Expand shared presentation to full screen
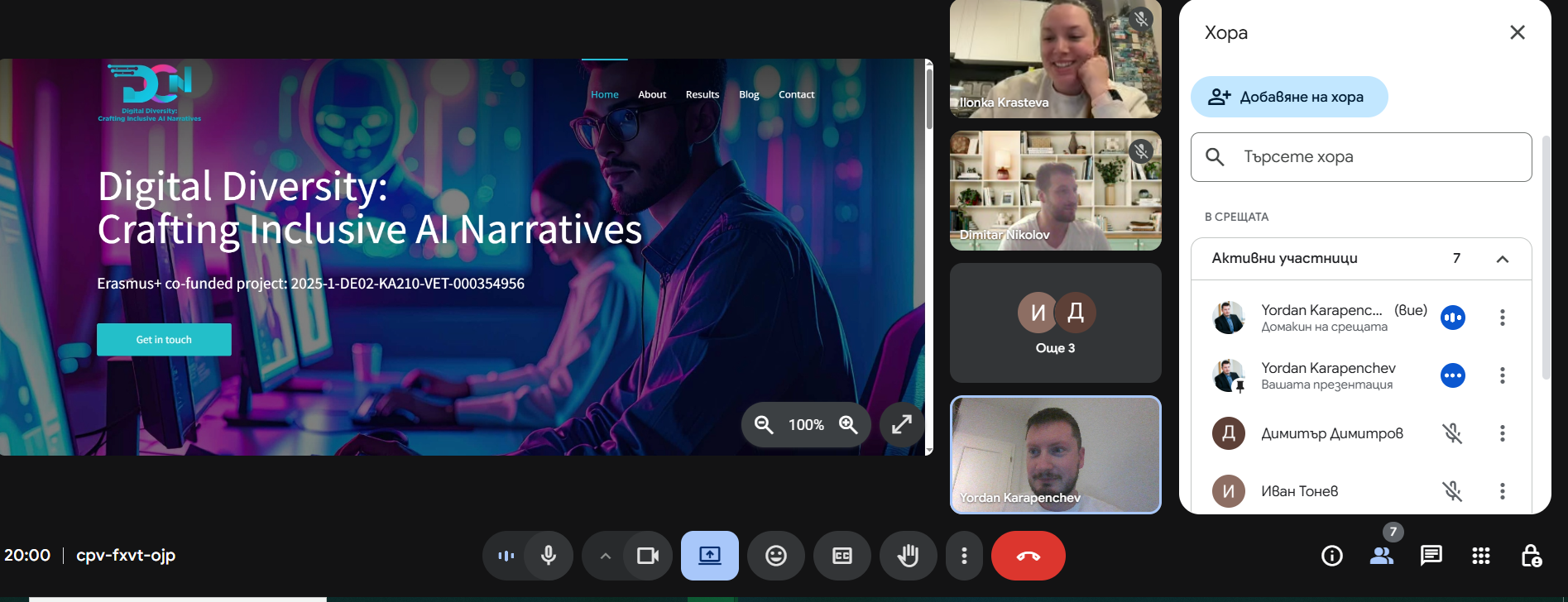Image resolution: width=1568 pixels, height=602 pixels. click(x=901, y=424)
